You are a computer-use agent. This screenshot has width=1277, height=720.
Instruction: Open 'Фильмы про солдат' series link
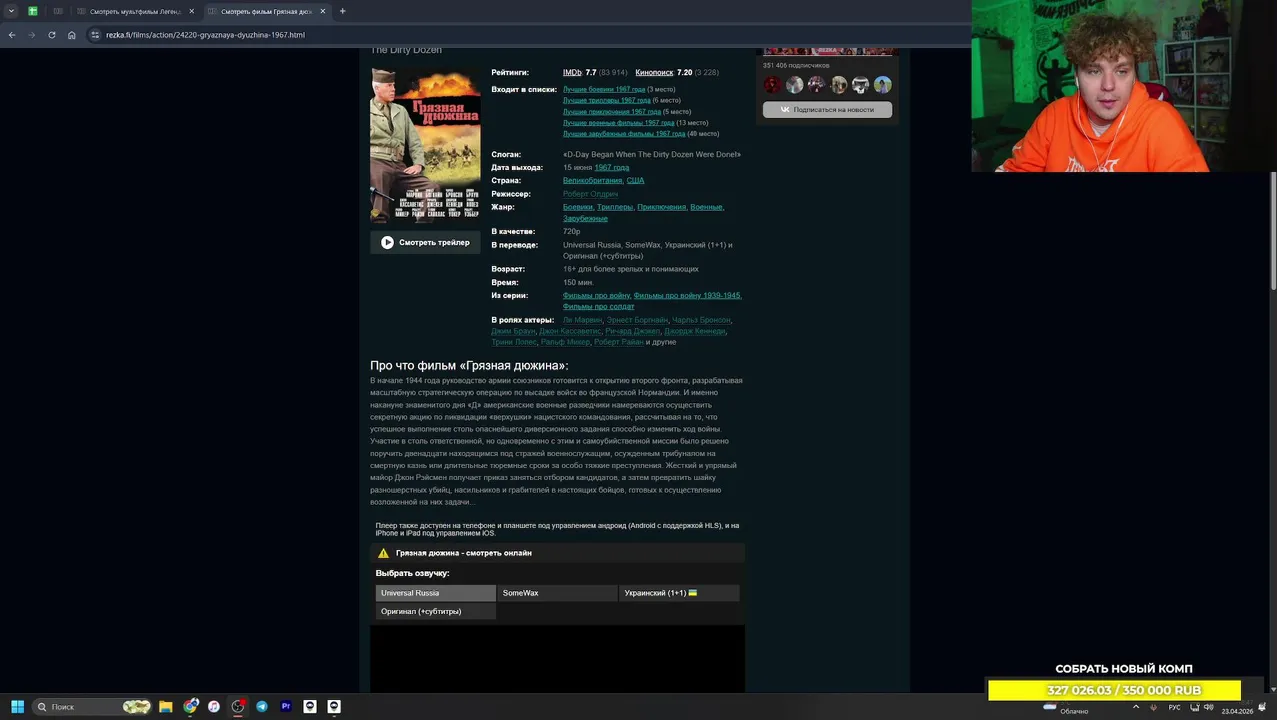(598, 307)
